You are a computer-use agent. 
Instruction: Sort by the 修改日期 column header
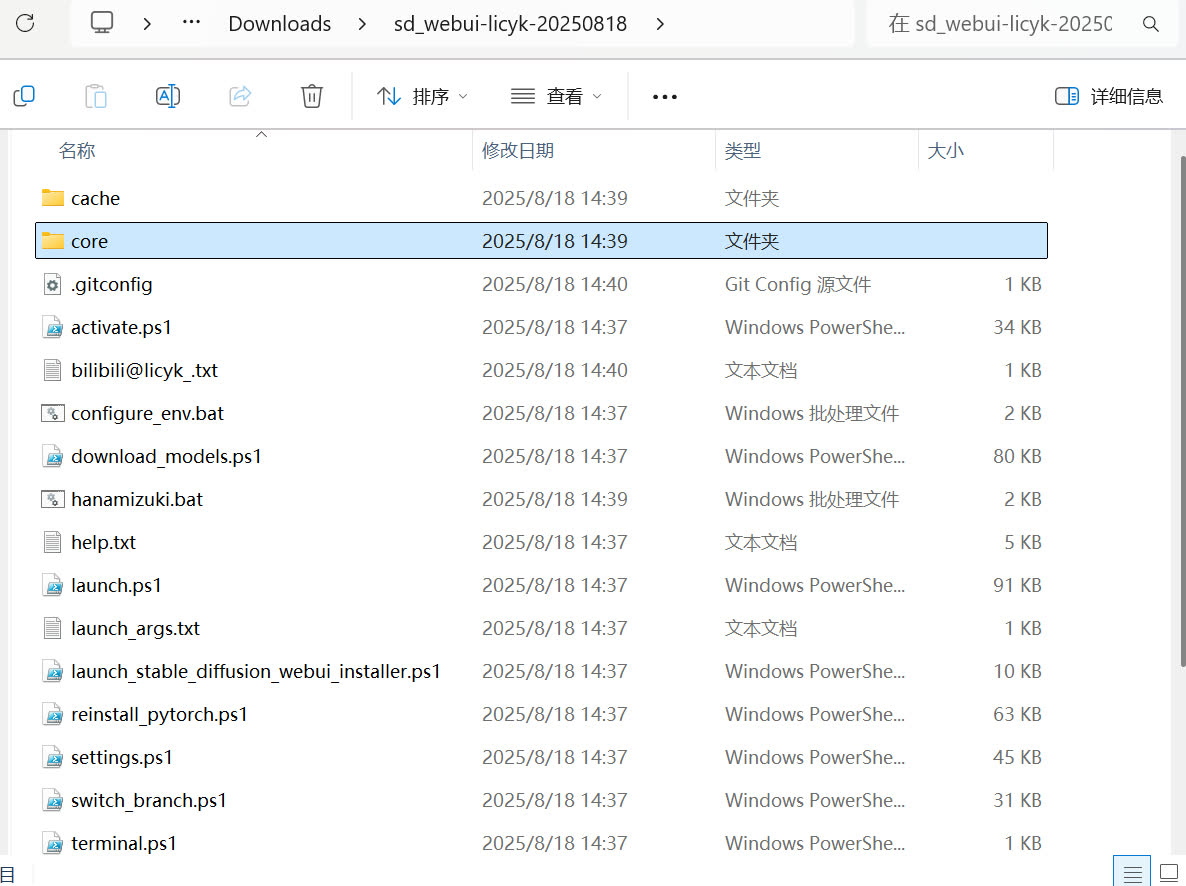517,151
